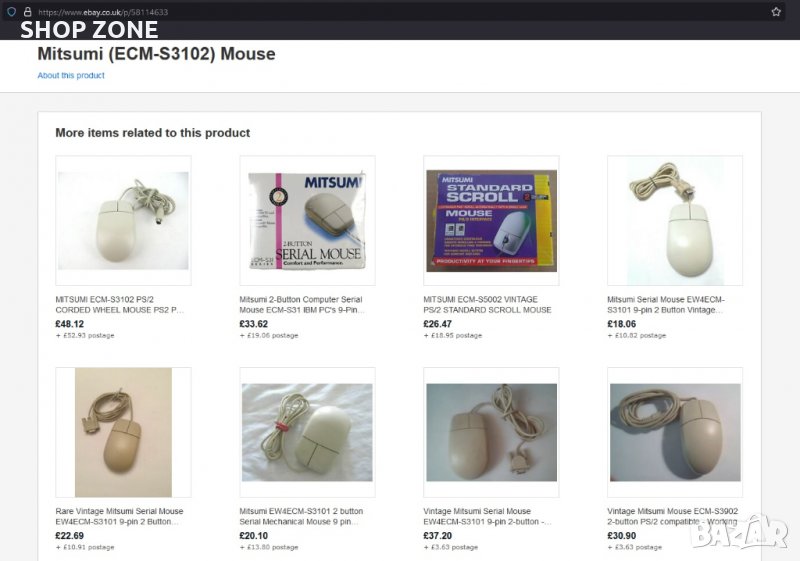This screenshot has width=800, height=561.
Task: Open the Standard Scroll Mouse box thumbnail
Action: coord(491,220)
